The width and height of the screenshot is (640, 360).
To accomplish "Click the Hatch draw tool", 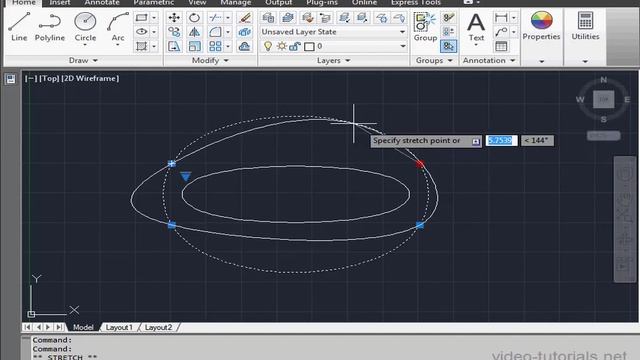I will tap(142, 46).
